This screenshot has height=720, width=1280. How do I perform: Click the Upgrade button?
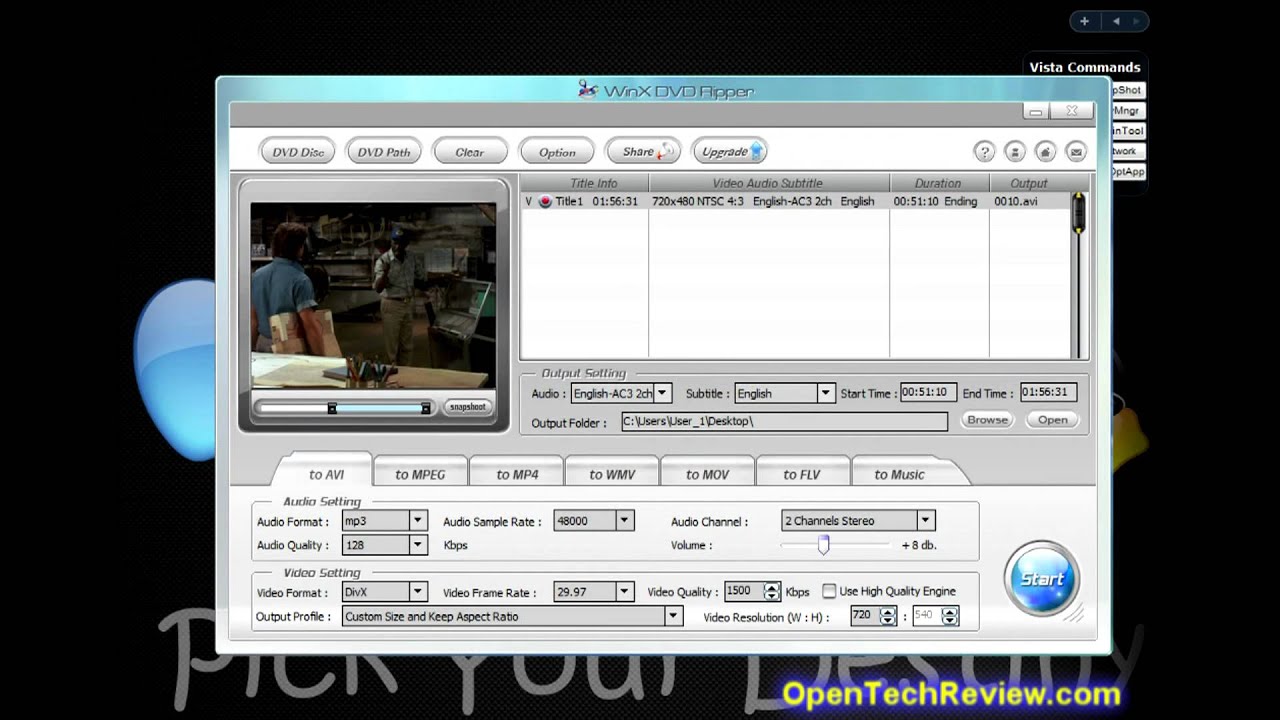730,152
